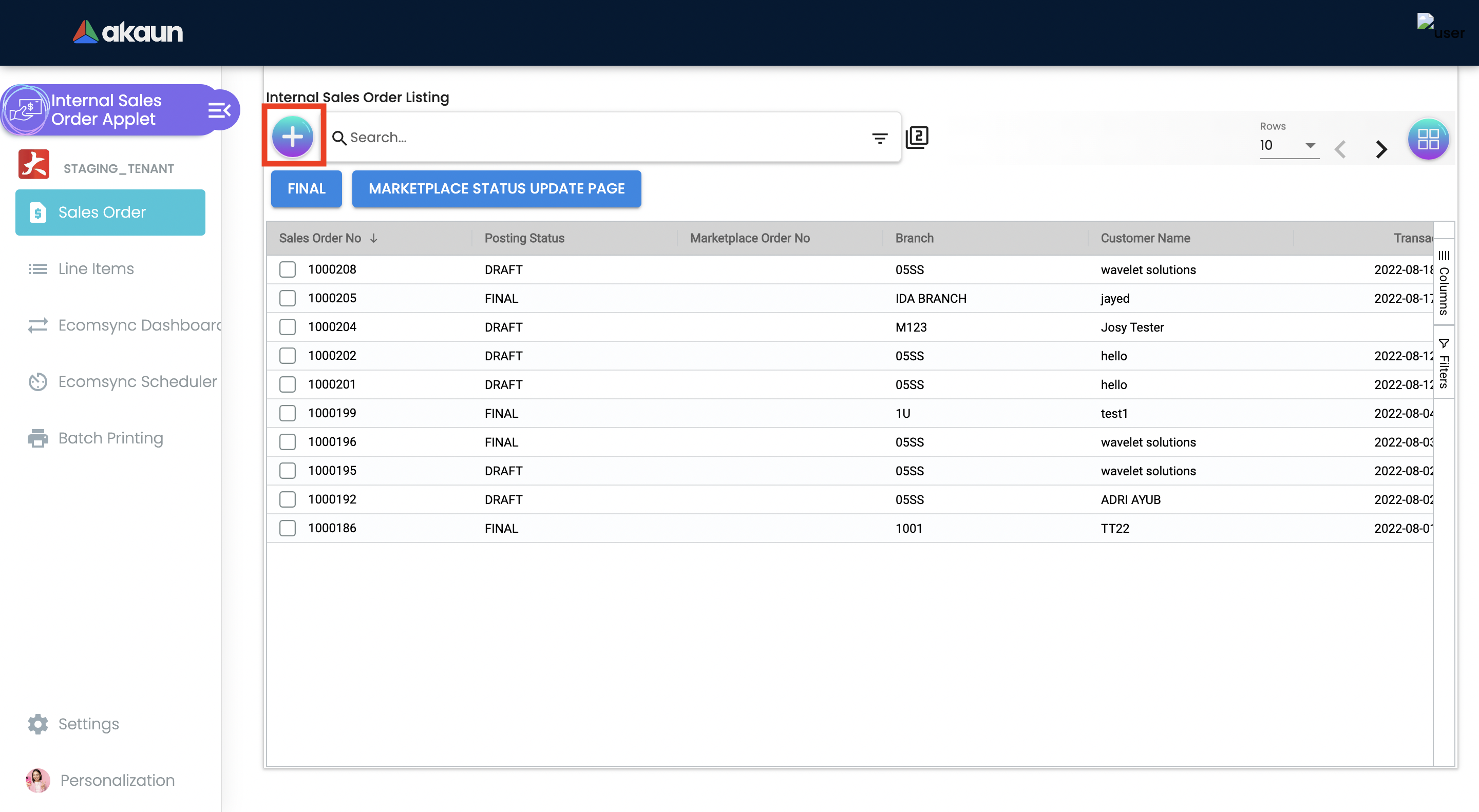
Task: Click the akaun logo
Action: coord(128,32)
